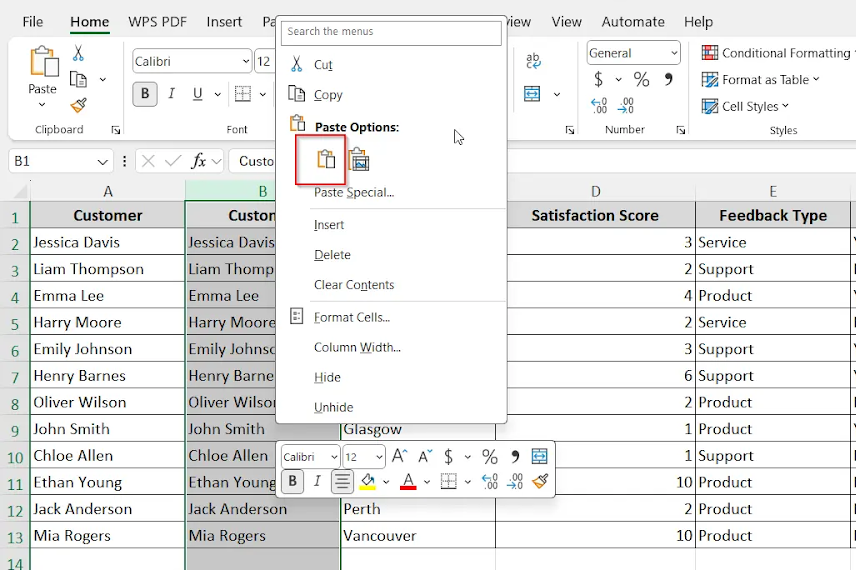This screenshot has width=856, height=570.
Task: Switch to the Automate tab
Action: (x=633, y=22)
